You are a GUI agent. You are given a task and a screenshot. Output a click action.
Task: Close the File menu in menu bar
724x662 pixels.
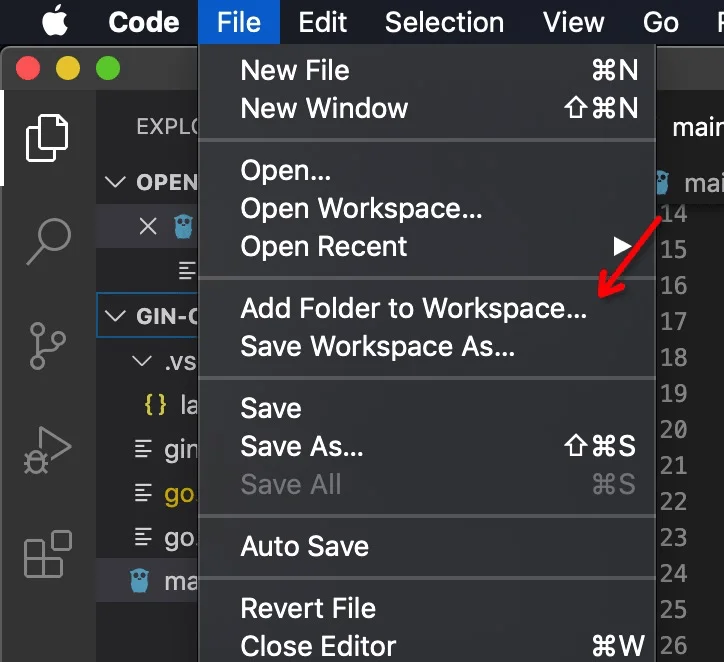tap(239, 22)
